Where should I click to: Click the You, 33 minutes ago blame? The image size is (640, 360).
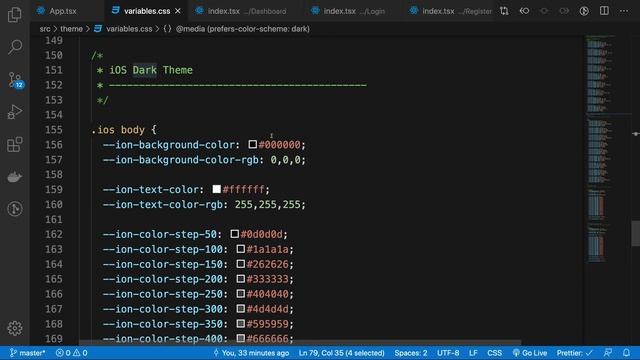(x=251, y=353)
